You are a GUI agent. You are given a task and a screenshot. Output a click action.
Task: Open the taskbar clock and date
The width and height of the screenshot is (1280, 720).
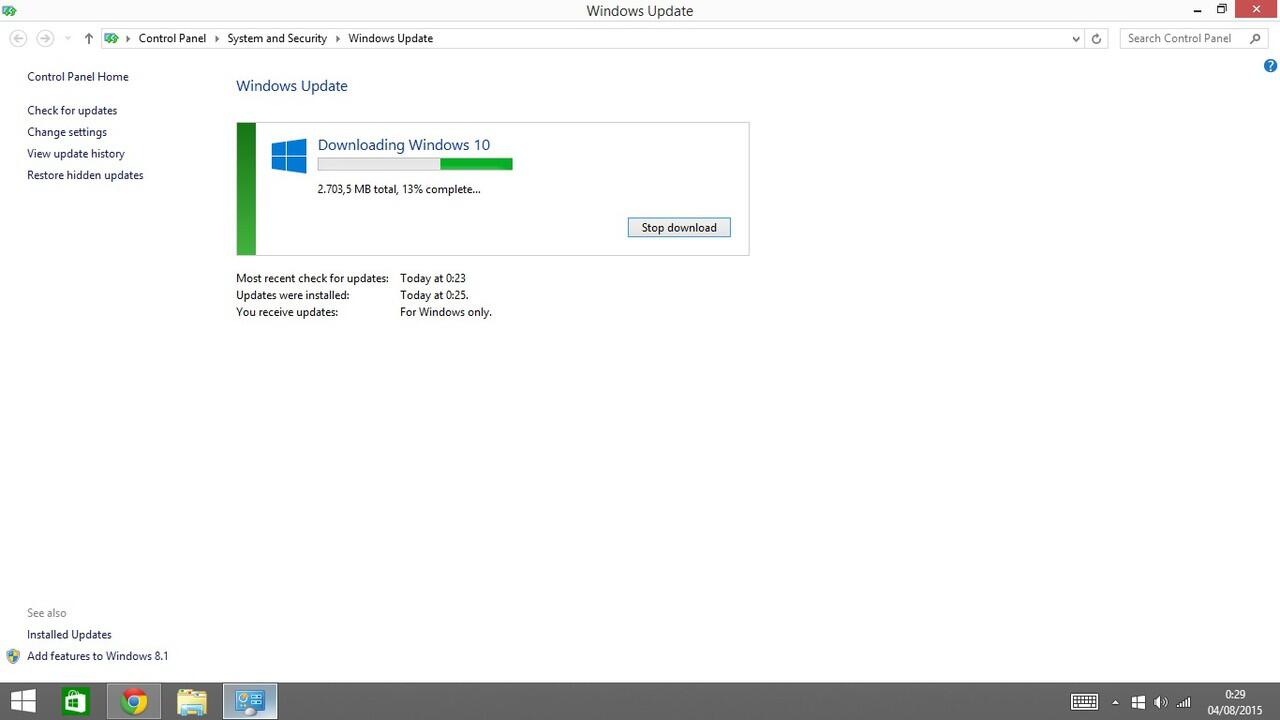pyautogui.click(x=1235, y=702)
